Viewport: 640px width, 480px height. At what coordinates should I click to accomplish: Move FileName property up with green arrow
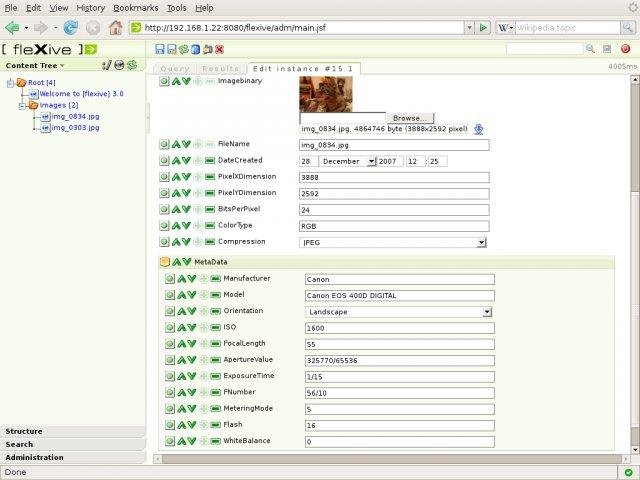click(x=177, y=145)
